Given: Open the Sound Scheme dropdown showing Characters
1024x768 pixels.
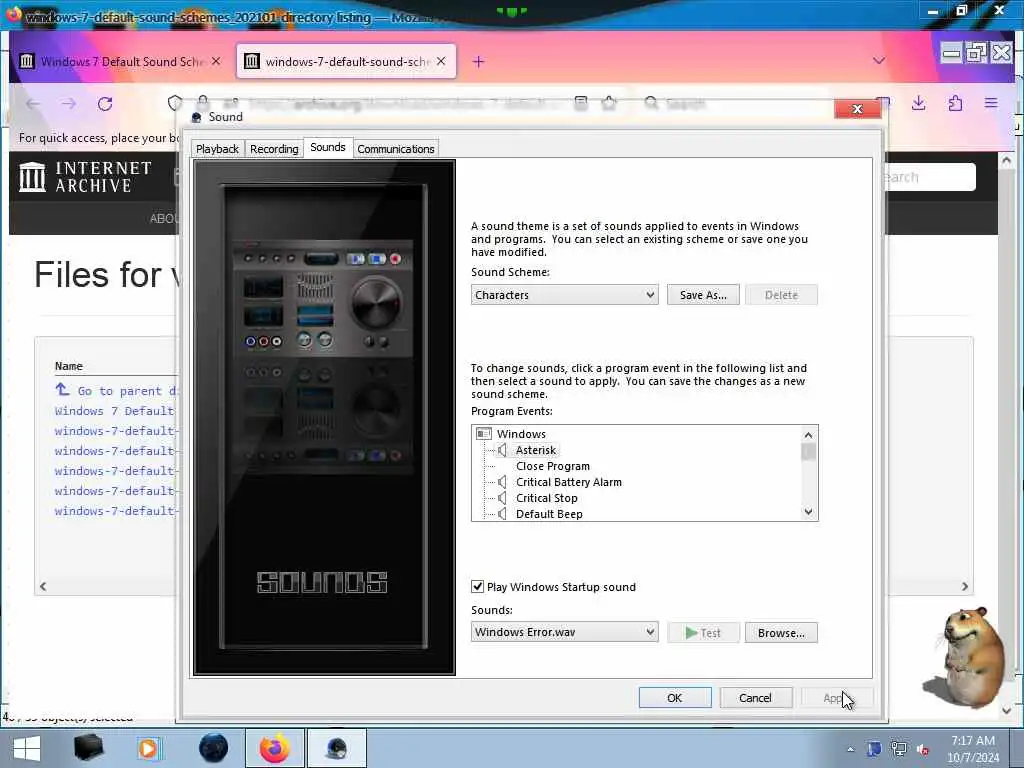Looking at the screenshot, I should [x=565, y=295].
